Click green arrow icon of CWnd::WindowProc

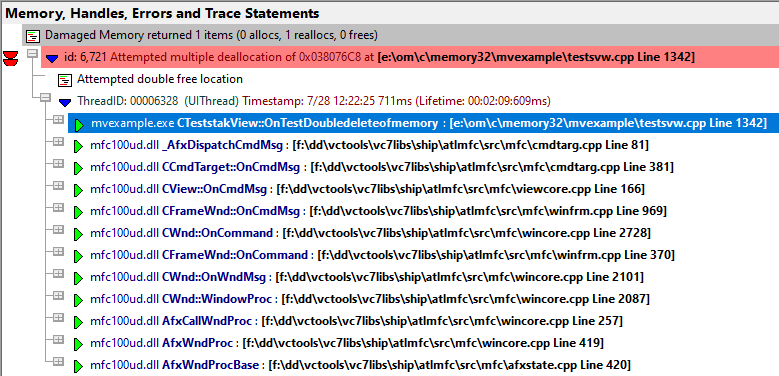(x=78, y=300)
